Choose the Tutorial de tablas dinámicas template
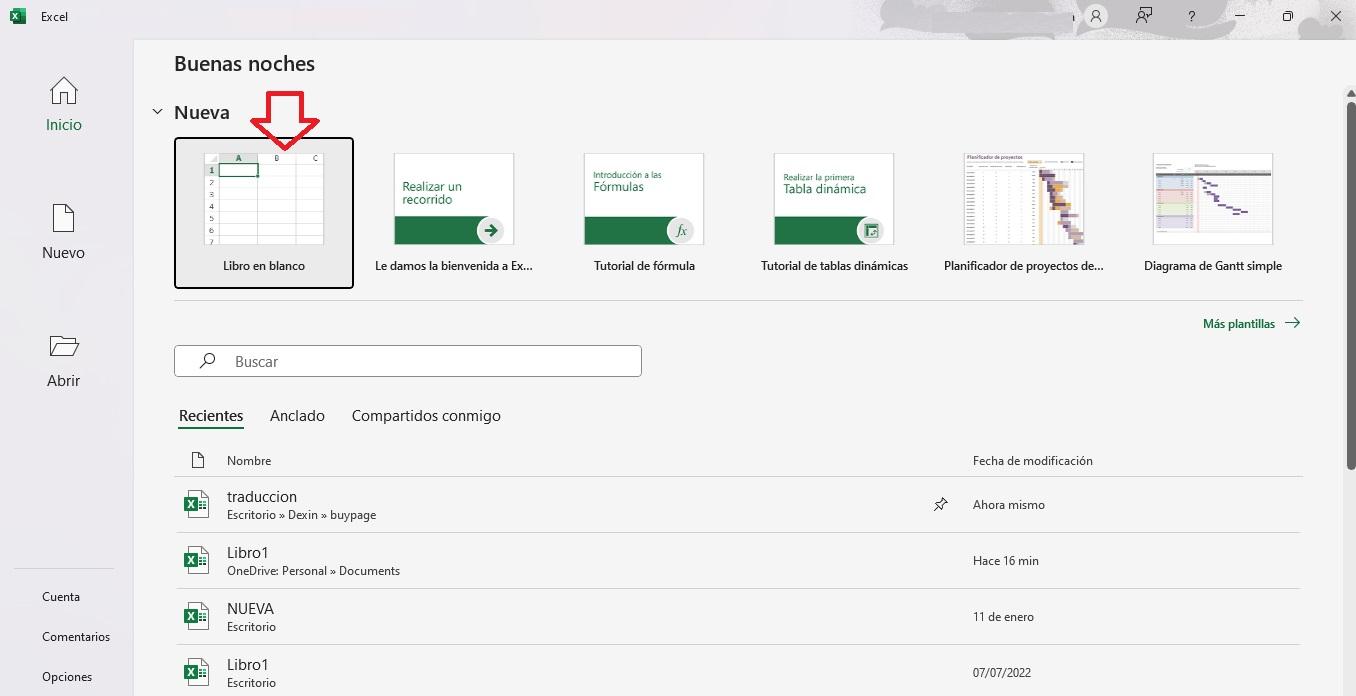1356x696 pixels. click(x=834, y=213)
